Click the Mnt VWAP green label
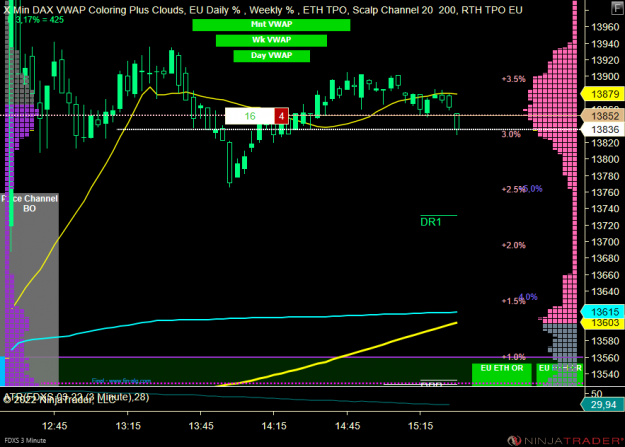Viewport: 625px width, 447px height. (271, 25)
